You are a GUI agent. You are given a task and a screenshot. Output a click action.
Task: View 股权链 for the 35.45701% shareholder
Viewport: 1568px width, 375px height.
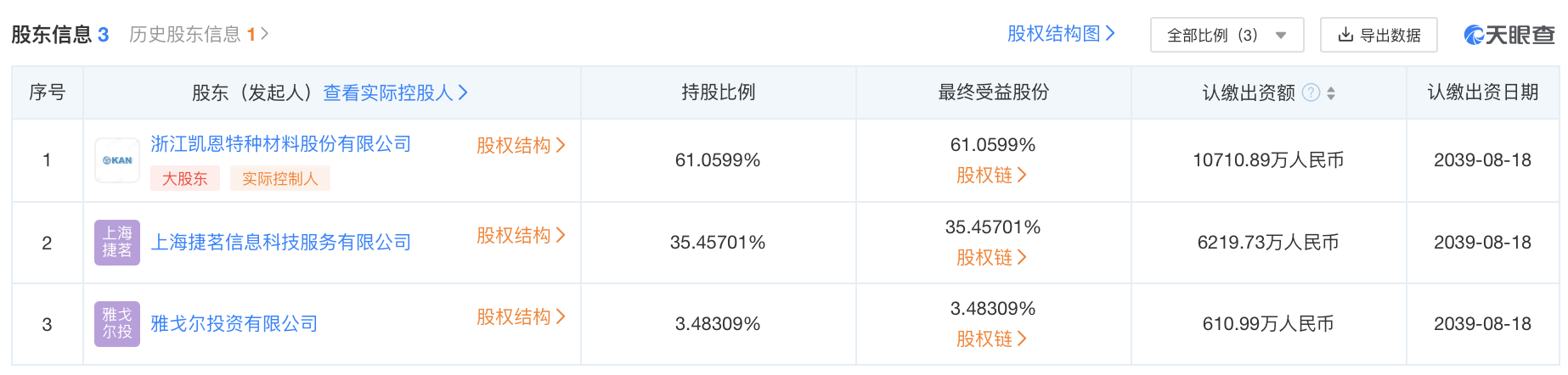(991, 257)
